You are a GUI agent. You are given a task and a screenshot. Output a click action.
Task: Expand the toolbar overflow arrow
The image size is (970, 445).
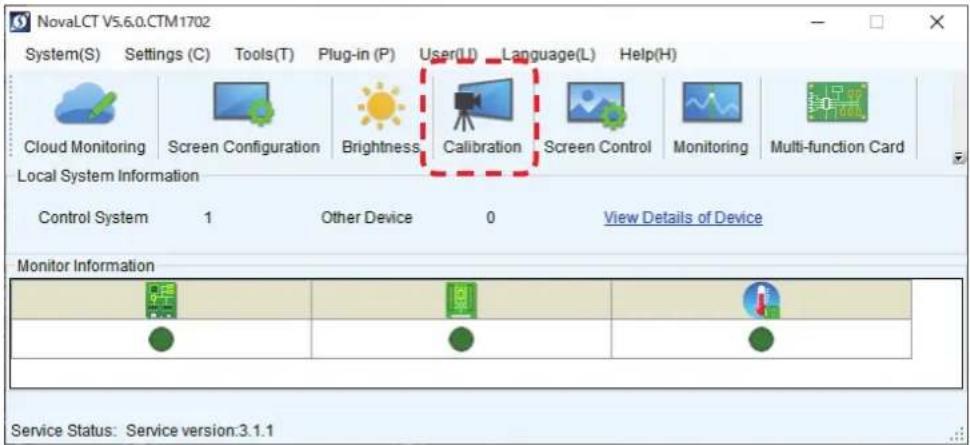[958, 158]
